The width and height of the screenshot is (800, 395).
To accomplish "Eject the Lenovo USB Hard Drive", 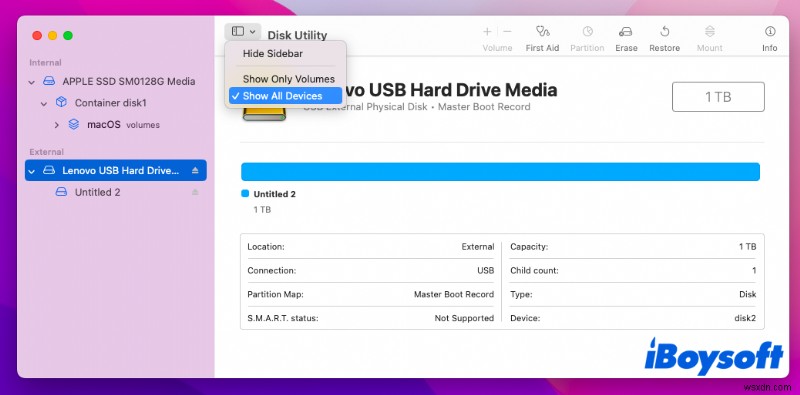I will pos(195,170).
